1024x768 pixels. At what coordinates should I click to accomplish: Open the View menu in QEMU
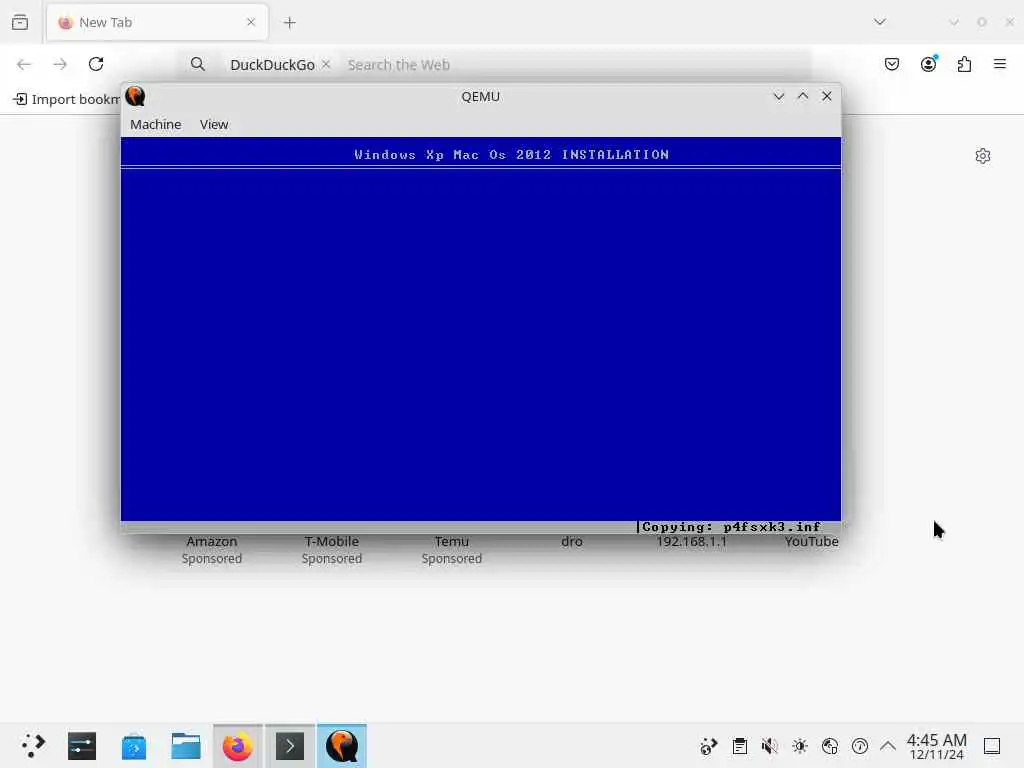pyautogui.click(x=214, y=124)
